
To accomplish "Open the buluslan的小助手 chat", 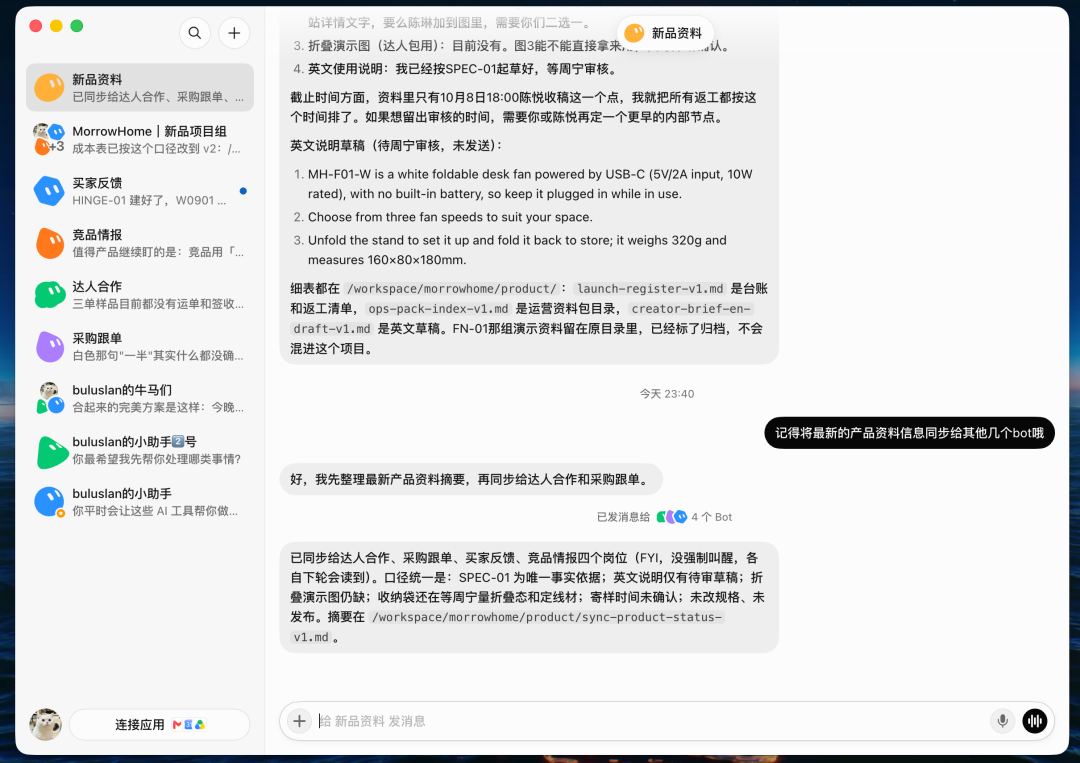I will (x=140, y=501).
